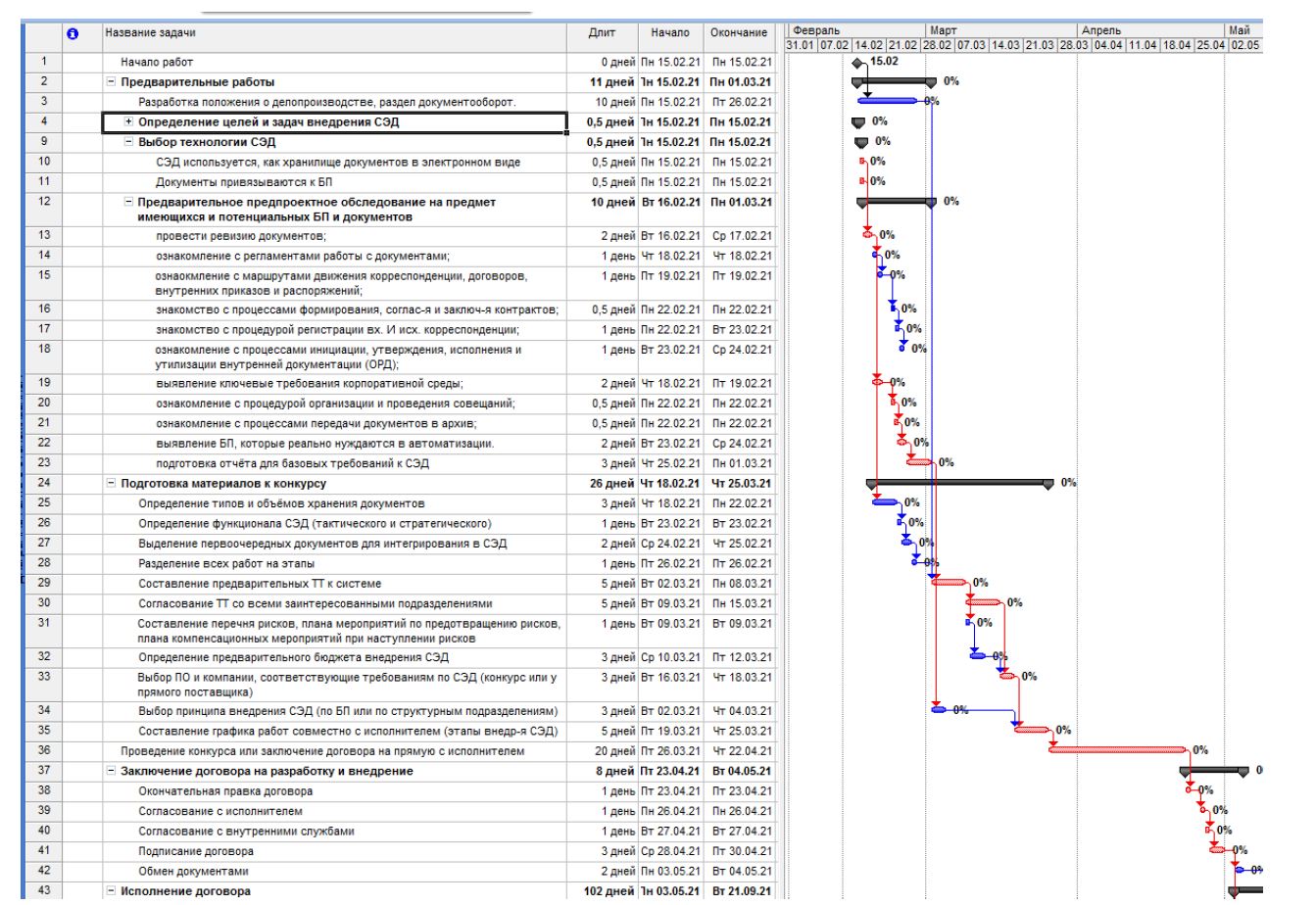This screenshot has height=905, width=1316.
Task: Select task 'Определение предварительного бюджета внедрения СЭД'
Action: pyautogui.click(x=294, y=656)
